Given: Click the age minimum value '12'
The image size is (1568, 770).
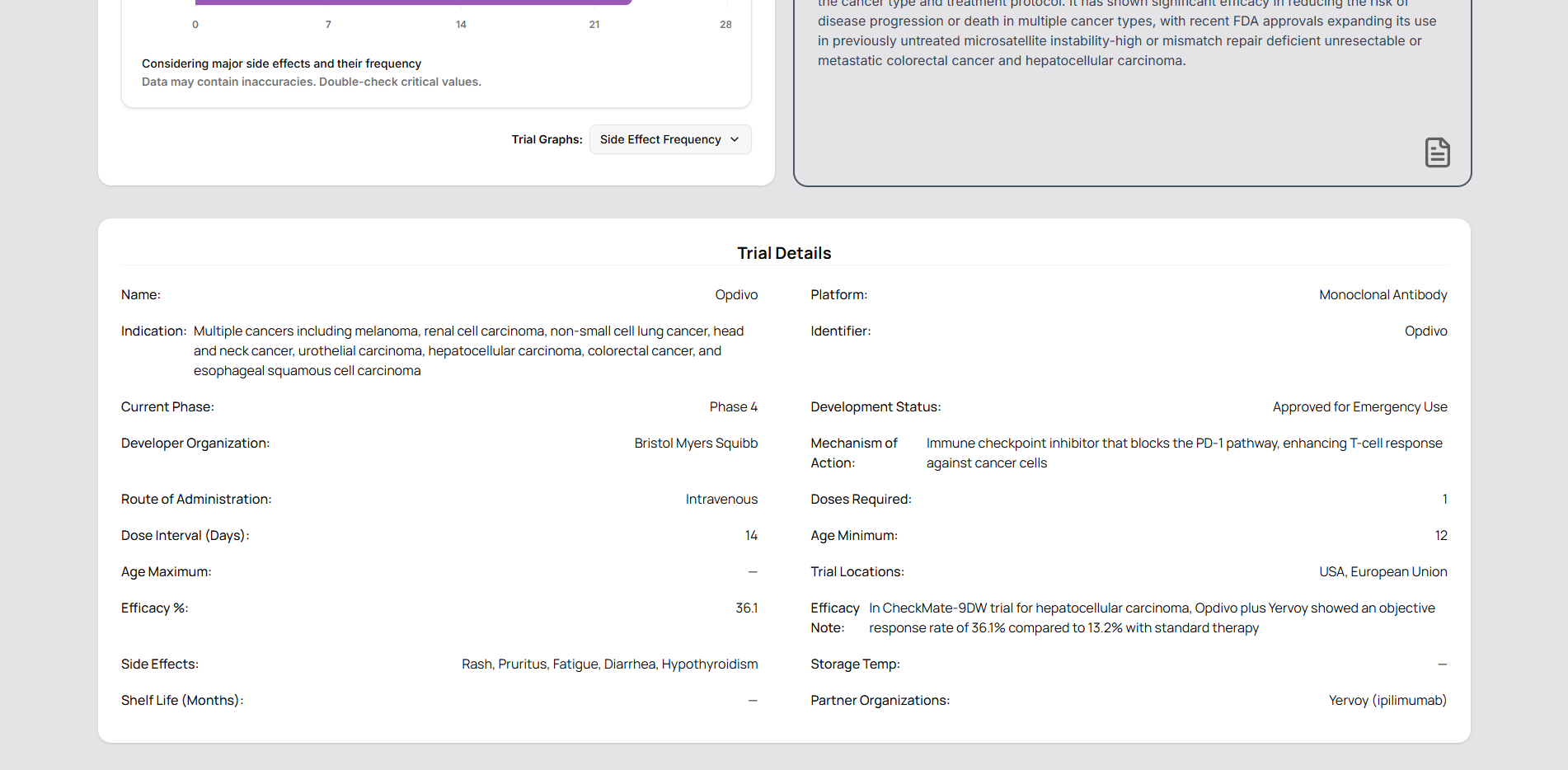Looking at the screenshot, I should pyautogui.click(x=1441, y=536).
